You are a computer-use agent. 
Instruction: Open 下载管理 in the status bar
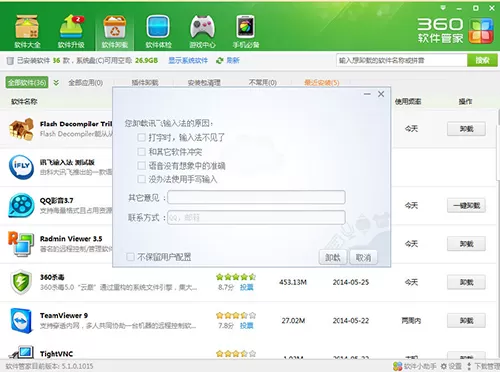click(484, 366)
